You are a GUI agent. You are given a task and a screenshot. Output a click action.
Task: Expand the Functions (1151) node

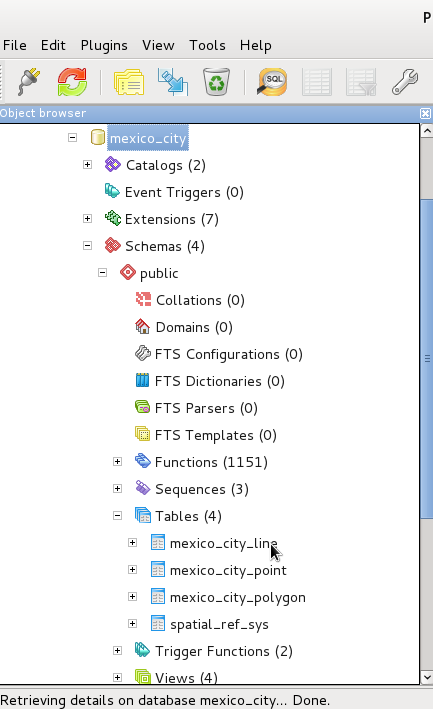tap(118, 462)
